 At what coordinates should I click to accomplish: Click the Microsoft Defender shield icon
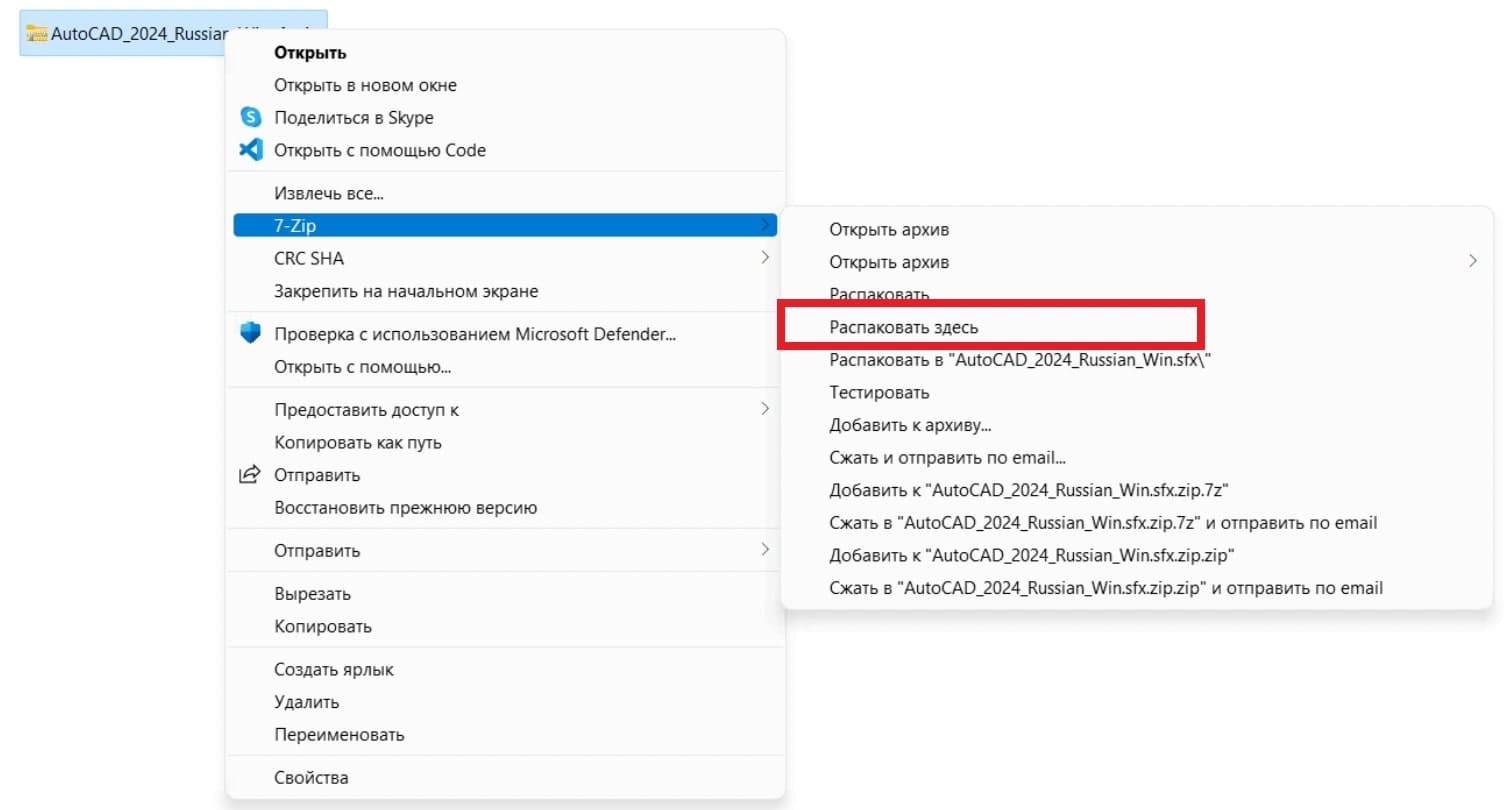click(x=250, y=334)
